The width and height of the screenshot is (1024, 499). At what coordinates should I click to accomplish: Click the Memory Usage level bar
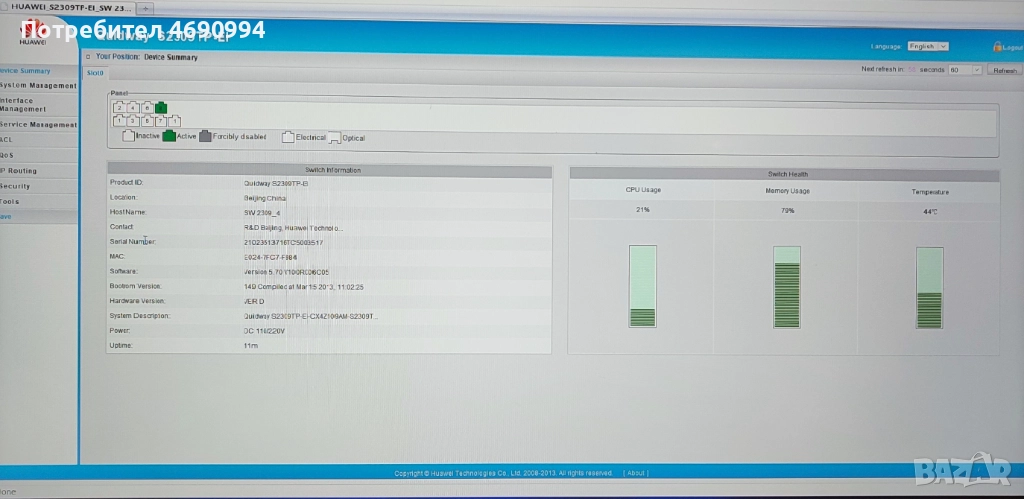(x=787, y=287)
